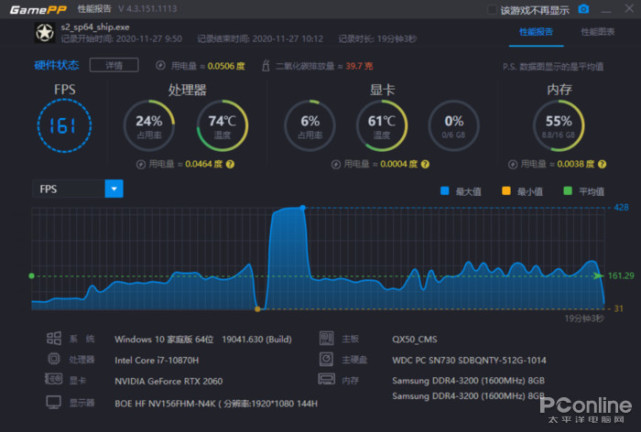Viewport: 641px width, 432px height.
Task: Click the blue 428 peak marker on chart
Action: pos(303,208)
